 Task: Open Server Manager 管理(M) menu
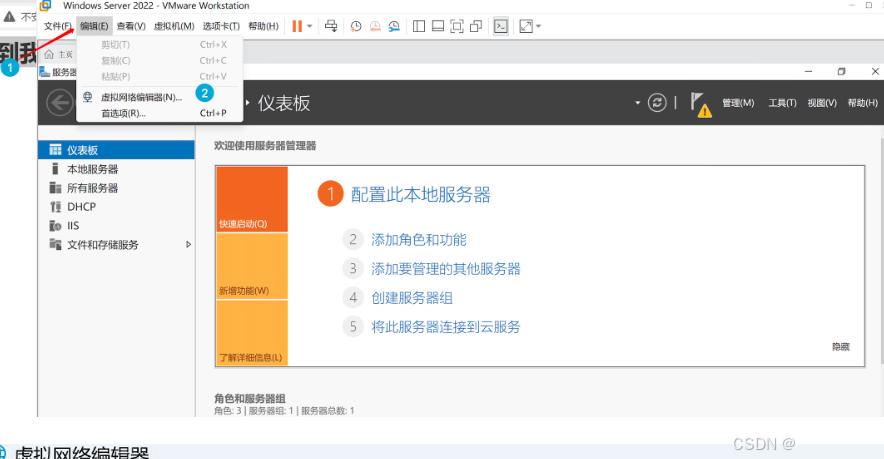738,103
